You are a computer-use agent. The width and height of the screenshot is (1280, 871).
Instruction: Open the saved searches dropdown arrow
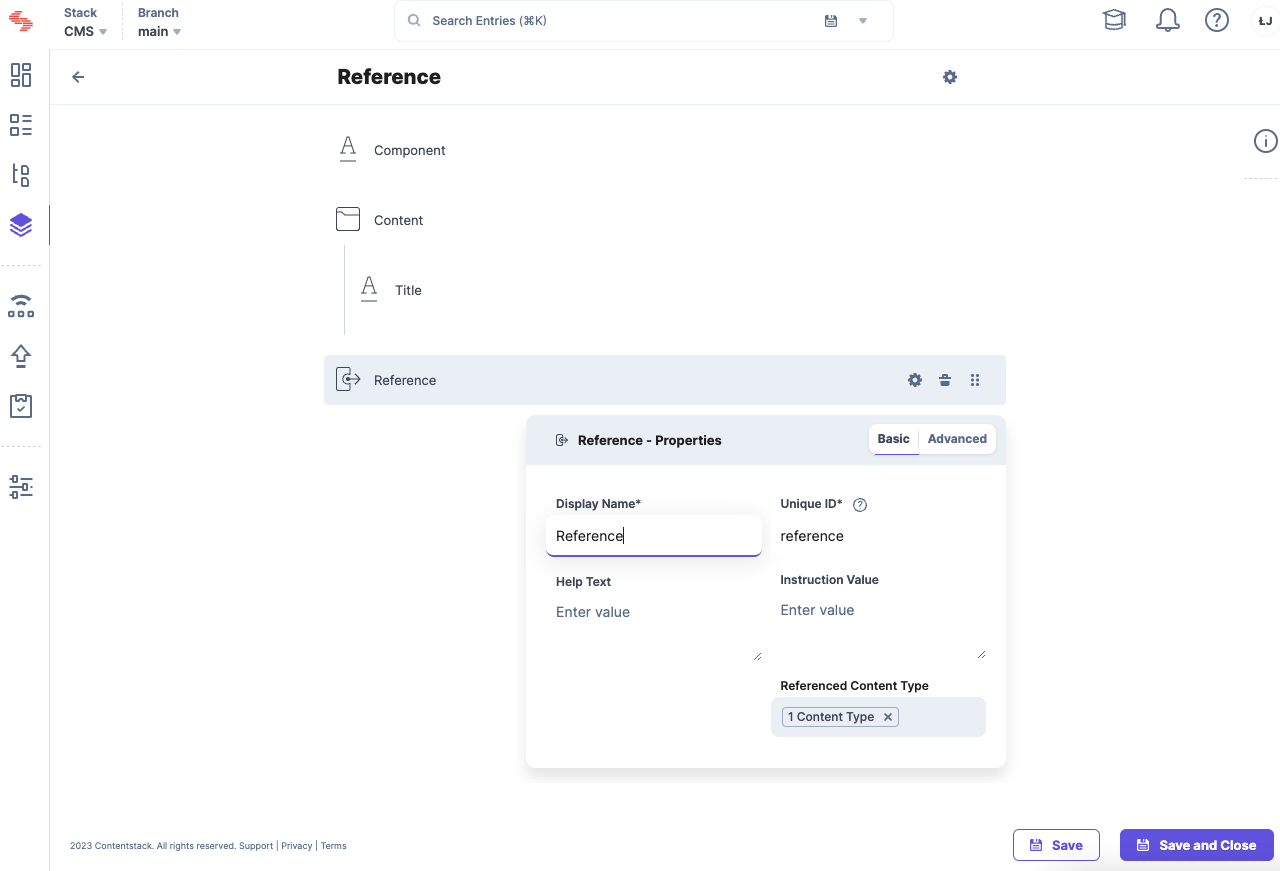click(x=863, y=21)
